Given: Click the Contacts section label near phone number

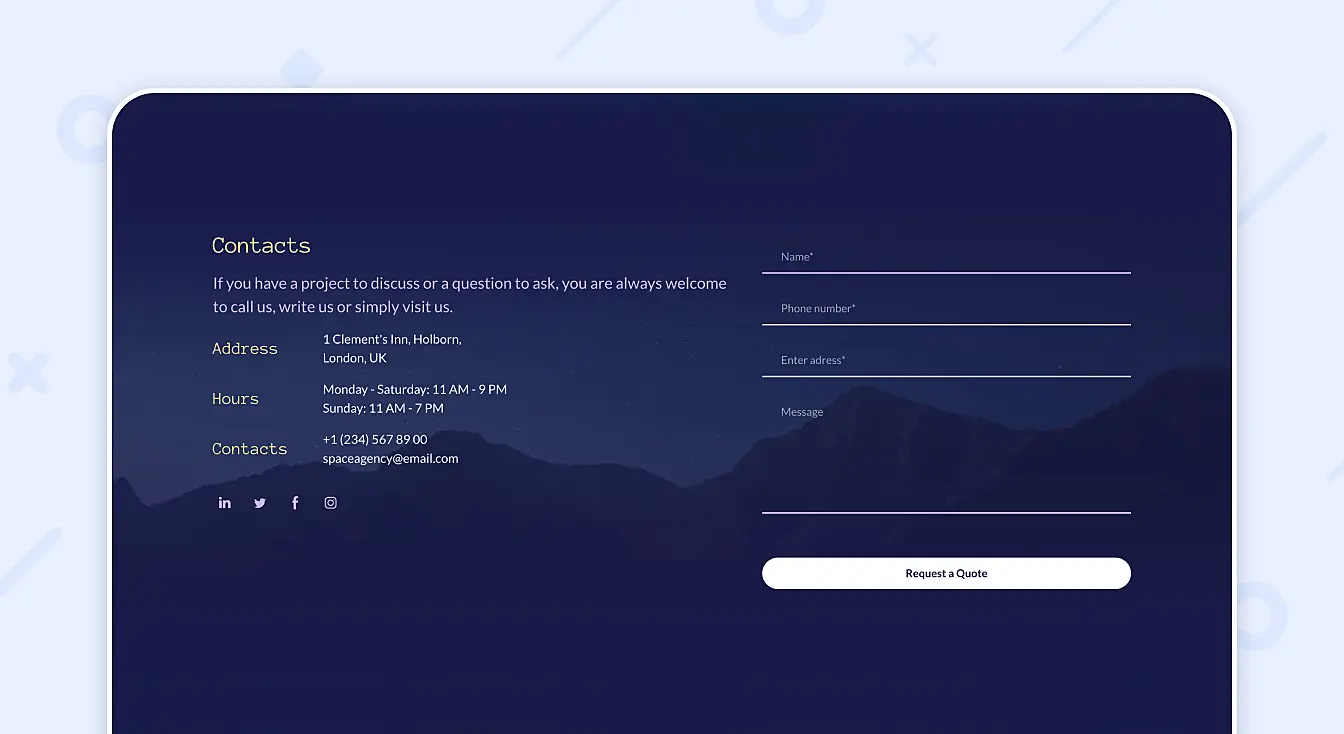Looking at the screenshot, I should pos(249,448).
